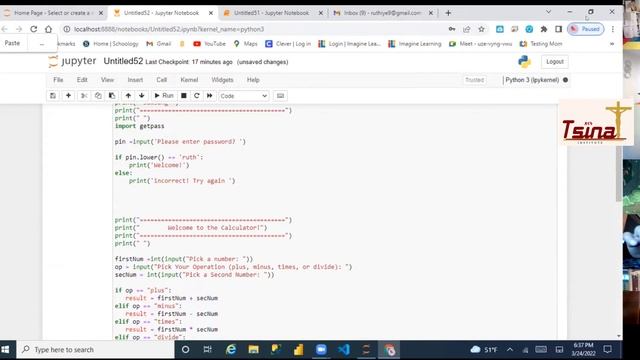Open the Widgets menu
The width and height of the screenshot is (640, 360).
tap(222, 80)
